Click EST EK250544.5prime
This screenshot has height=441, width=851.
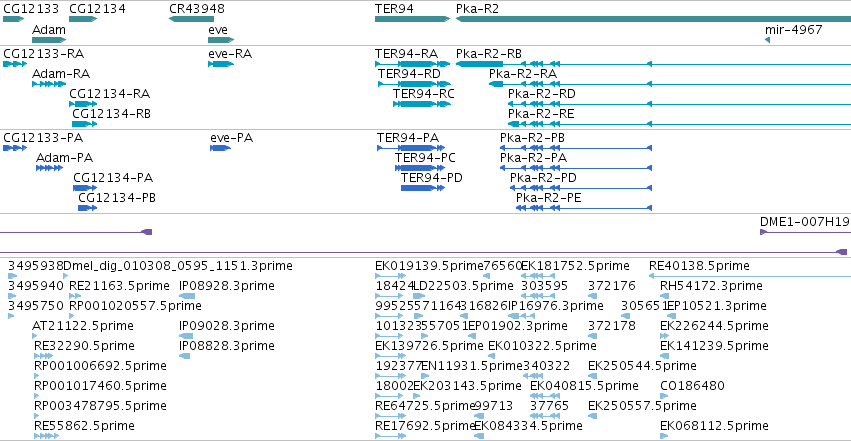pyautogui.click(x=642, y=366)
